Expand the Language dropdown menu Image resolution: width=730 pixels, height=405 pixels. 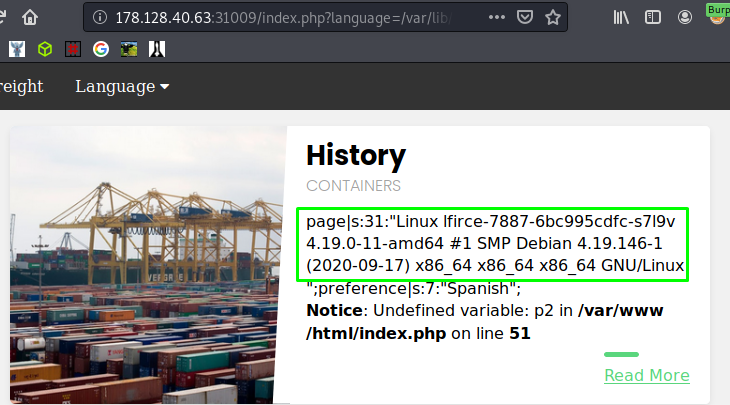[122, 86]
